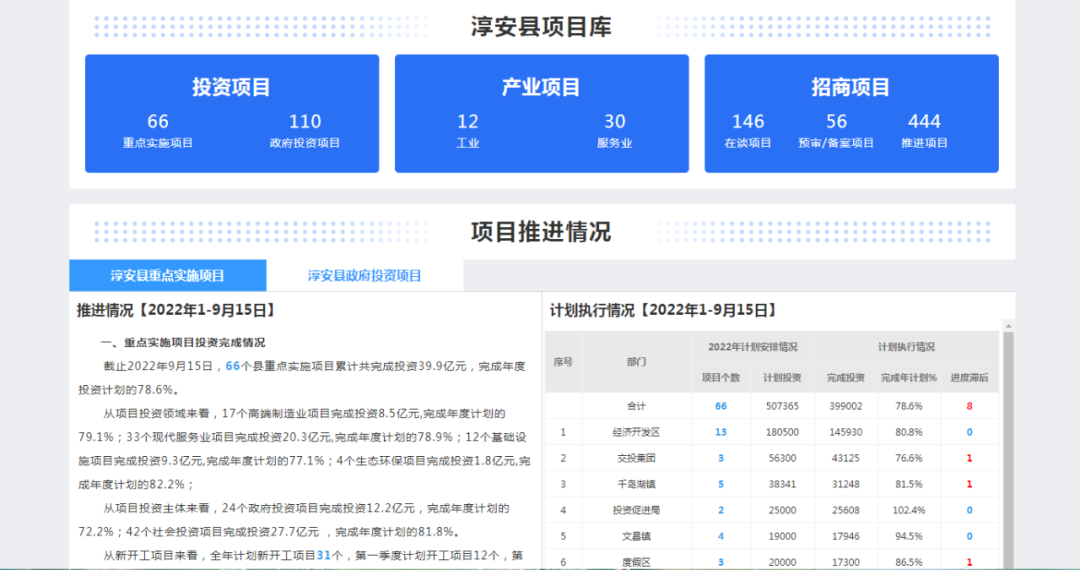Screen dimensions: 1080x570
Task: Click the red 8 进度滞后 in 合计 row
Action: [x=969, y=406]
